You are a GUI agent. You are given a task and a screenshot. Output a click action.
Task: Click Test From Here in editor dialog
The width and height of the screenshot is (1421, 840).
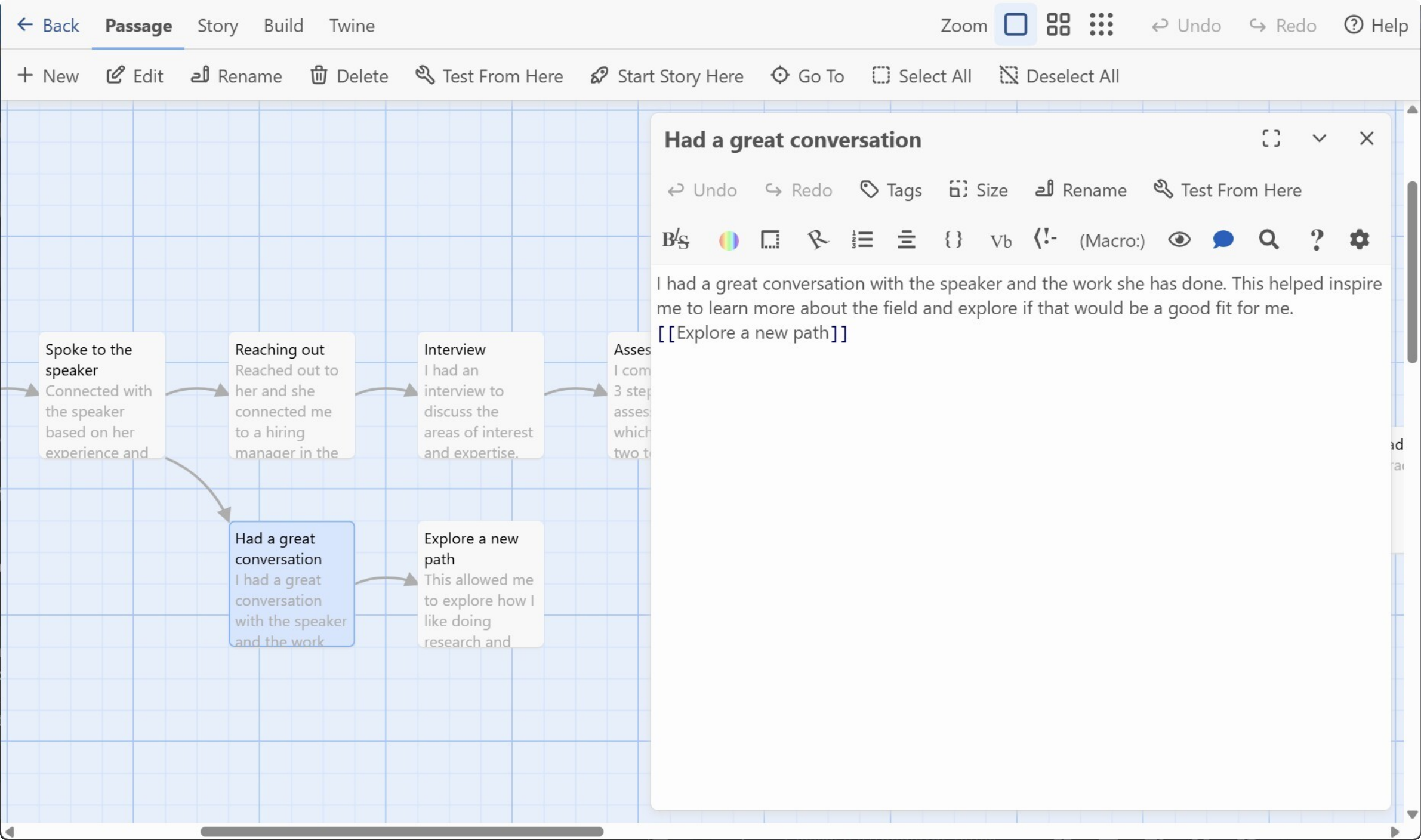(x=1228, y=190)
